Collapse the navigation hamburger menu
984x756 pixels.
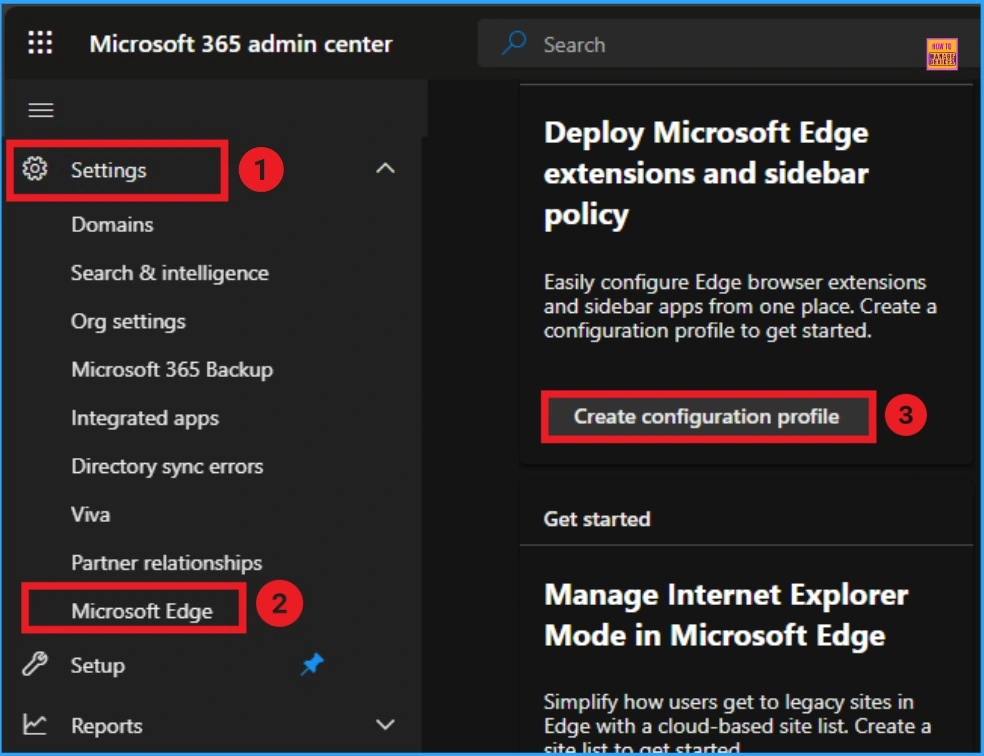41,110
